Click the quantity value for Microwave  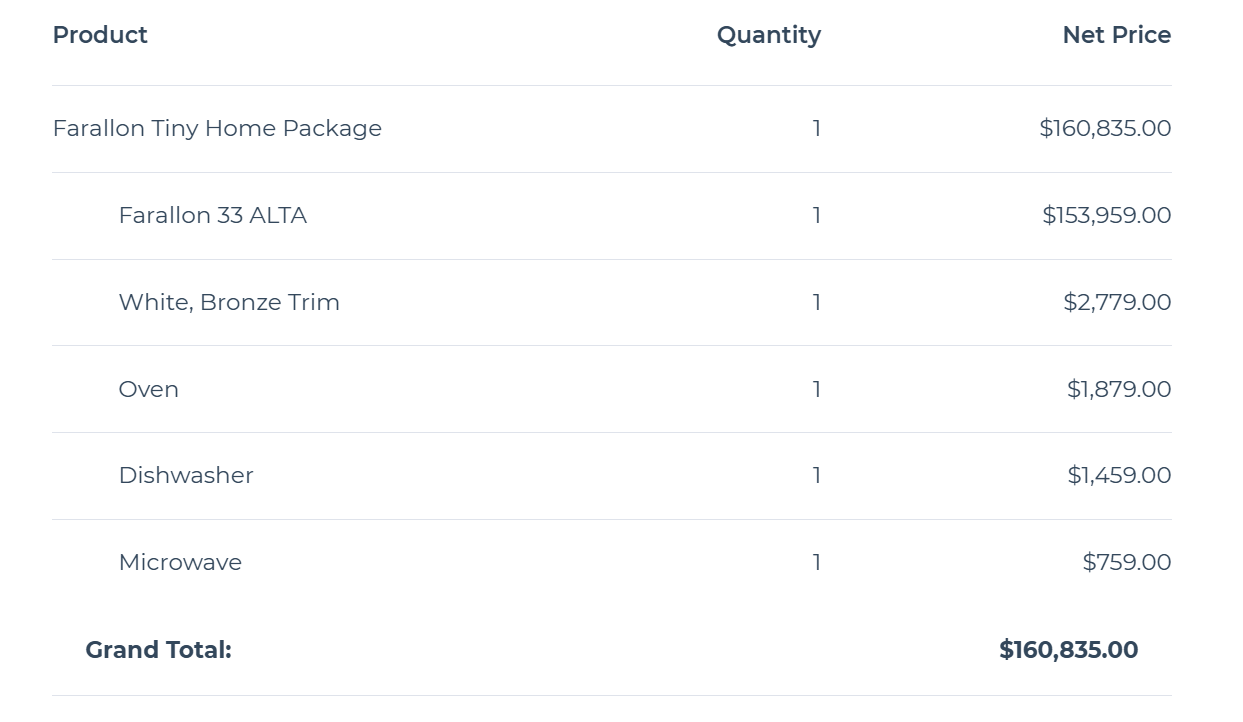817,562
